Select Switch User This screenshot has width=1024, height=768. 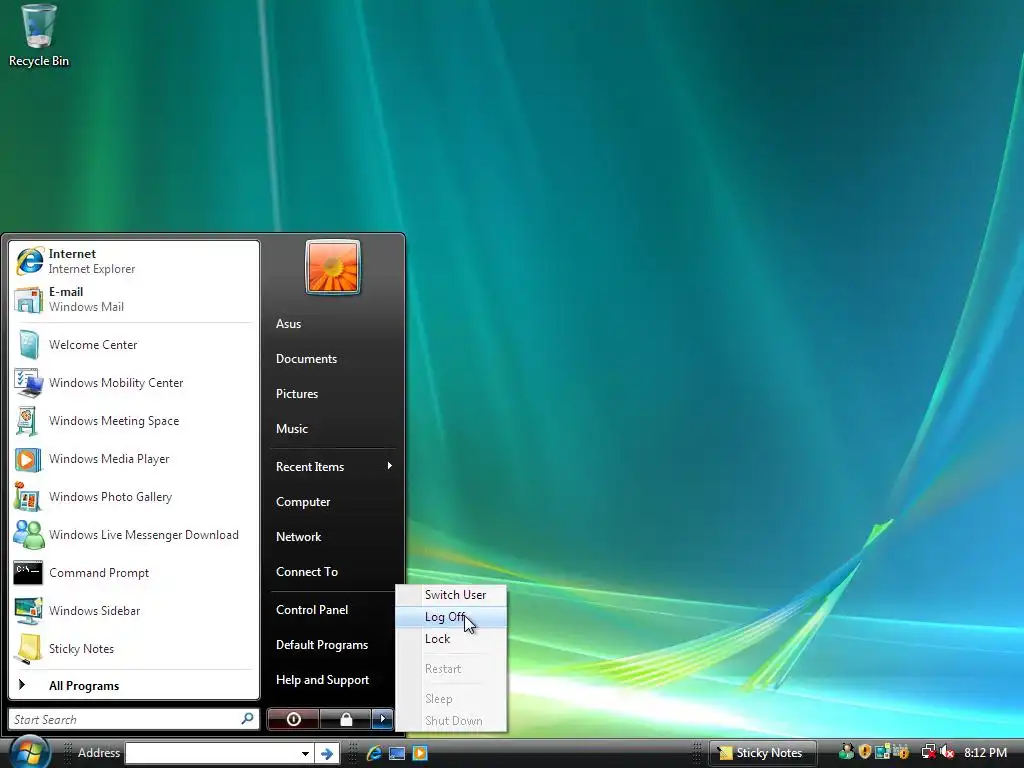click(451, 595)
